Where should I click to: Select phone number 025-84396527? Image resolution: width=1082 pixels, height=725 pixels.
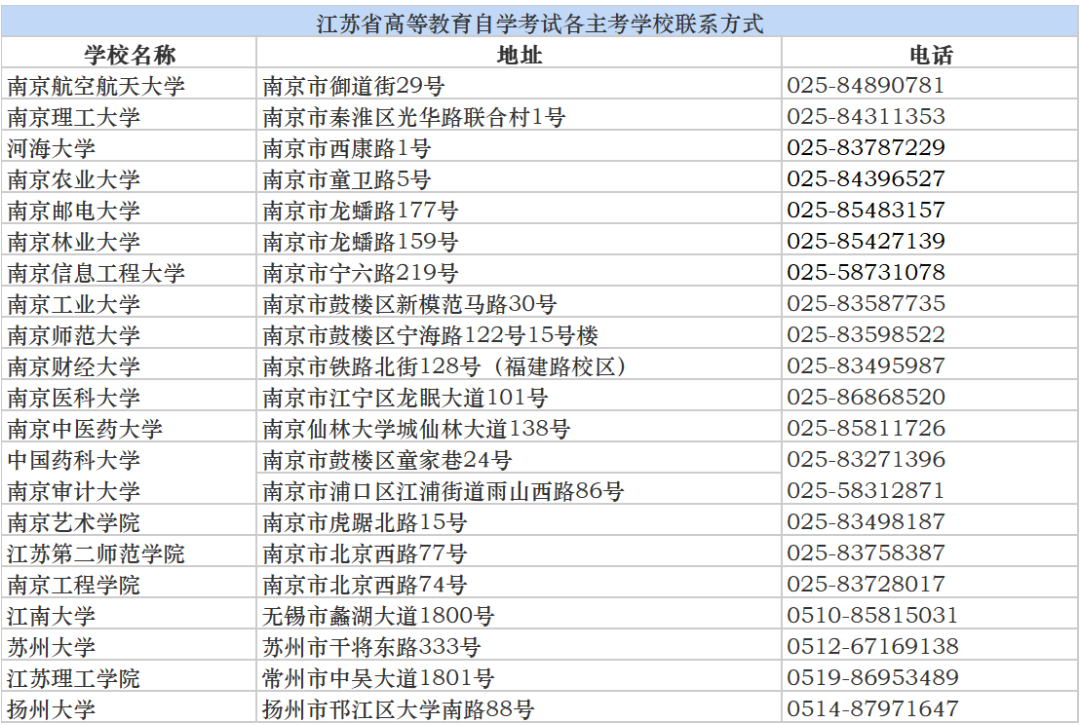tap(865, 179)
